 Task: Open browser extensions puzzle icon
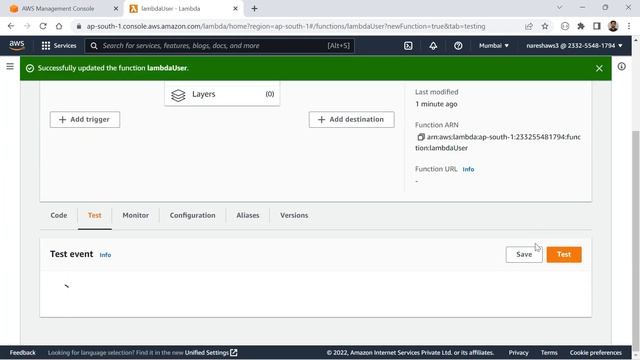click(x=581, y=26)
